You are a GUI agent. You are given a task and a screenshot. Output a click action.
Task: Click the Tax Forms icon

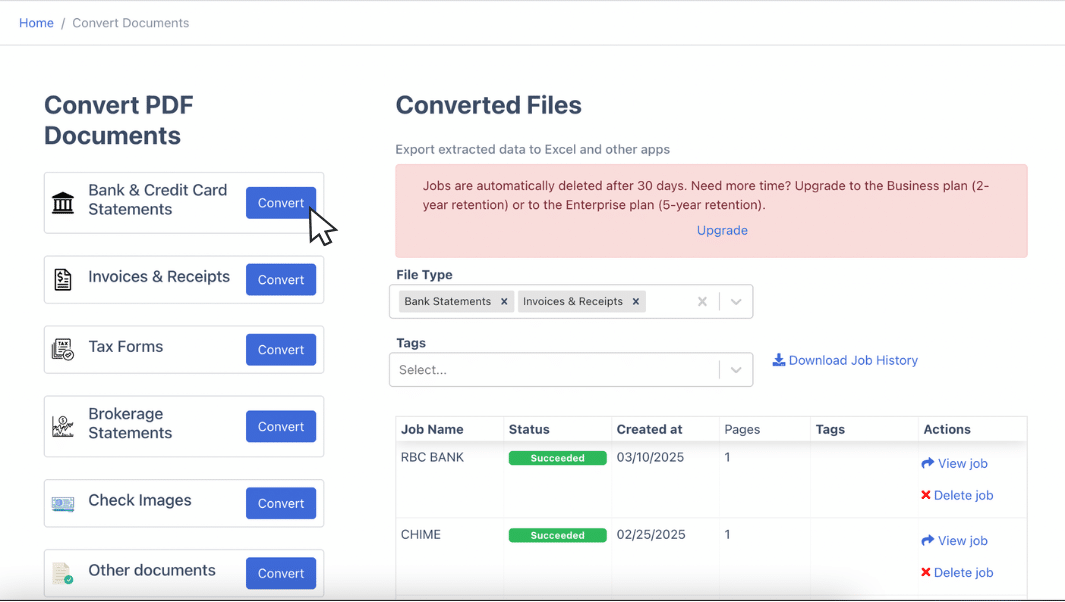tap(62, 349)
